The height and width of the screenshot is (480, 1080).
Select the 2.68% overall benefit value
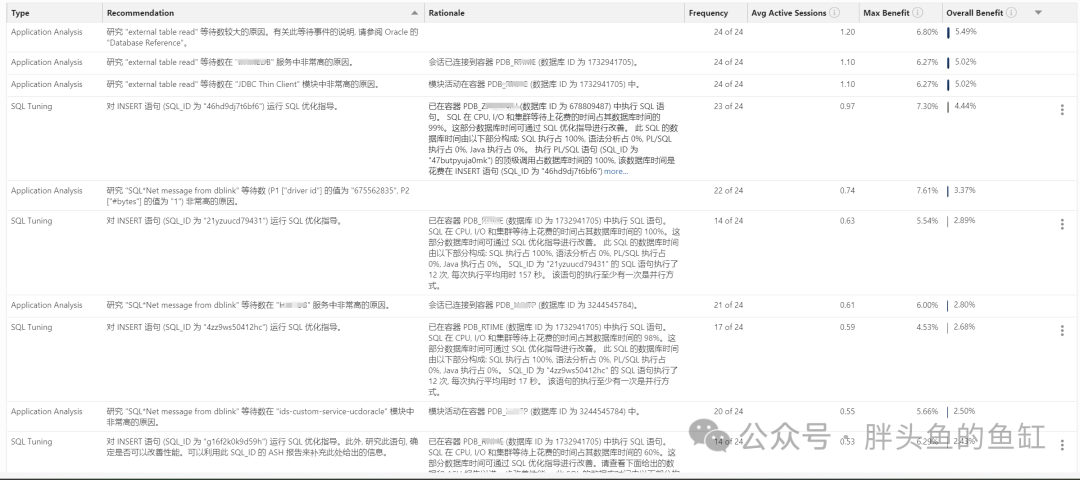966,327
